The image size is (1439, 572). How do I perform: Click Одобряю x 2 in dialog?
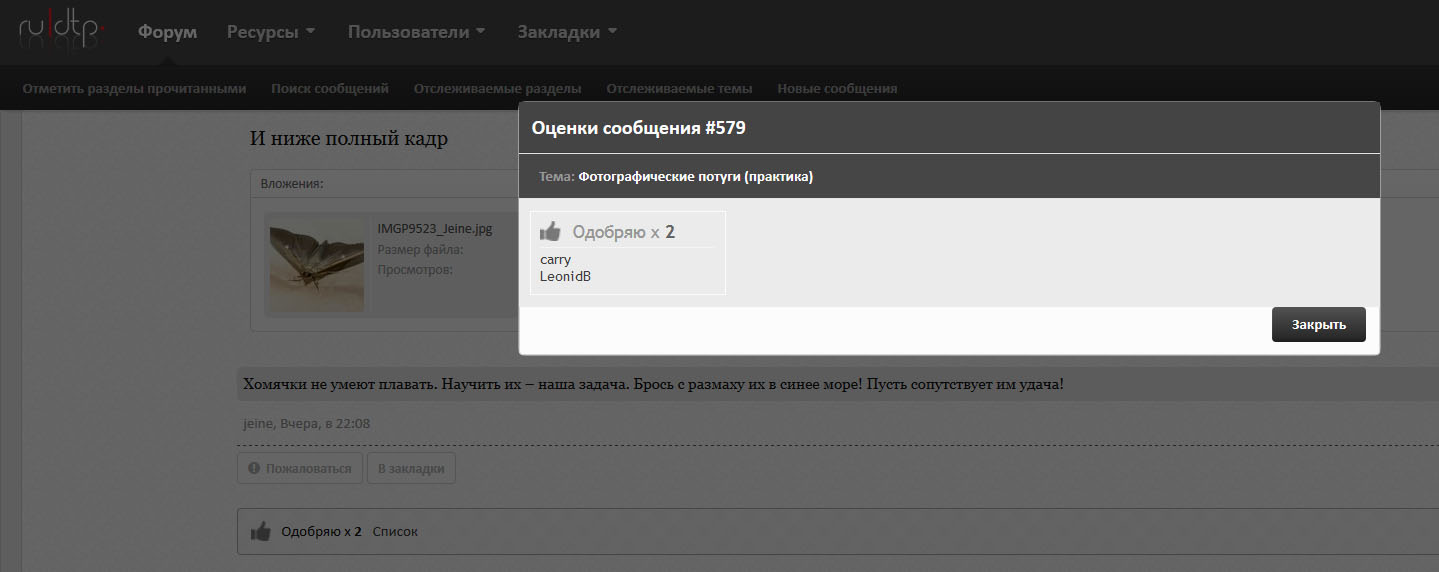(x=623, y=232)
